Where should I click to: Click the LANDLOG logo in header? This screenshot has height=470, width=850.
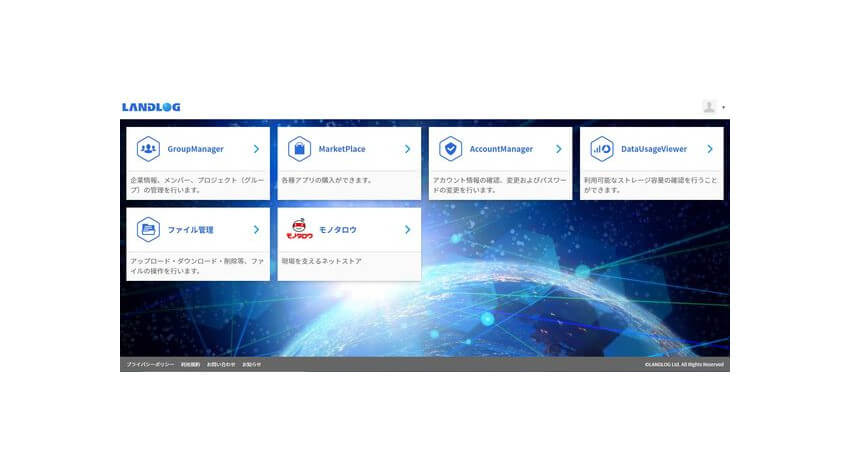pyautogui.click(x=151, y=107)
